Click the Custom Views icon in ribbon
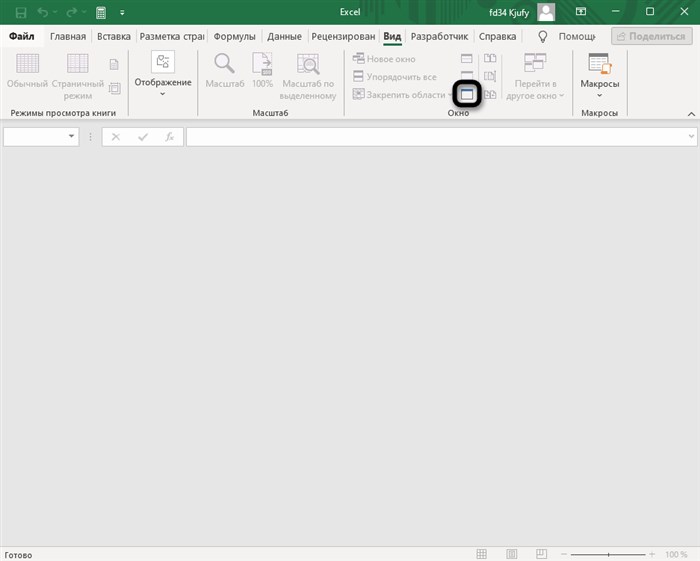This screenshot has width=700, height=561. click(115, 88)
